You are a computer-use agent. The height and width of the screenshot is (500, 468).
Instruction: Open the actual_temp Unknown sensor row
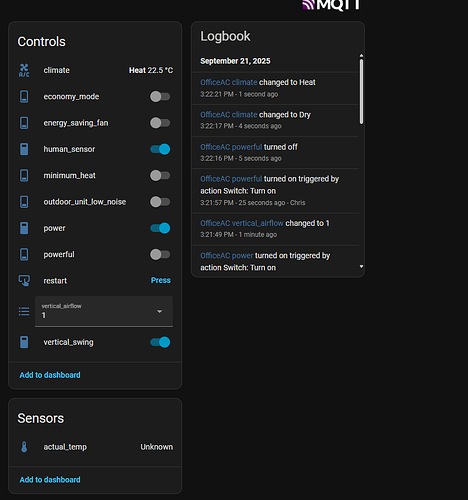click(95, 447)
